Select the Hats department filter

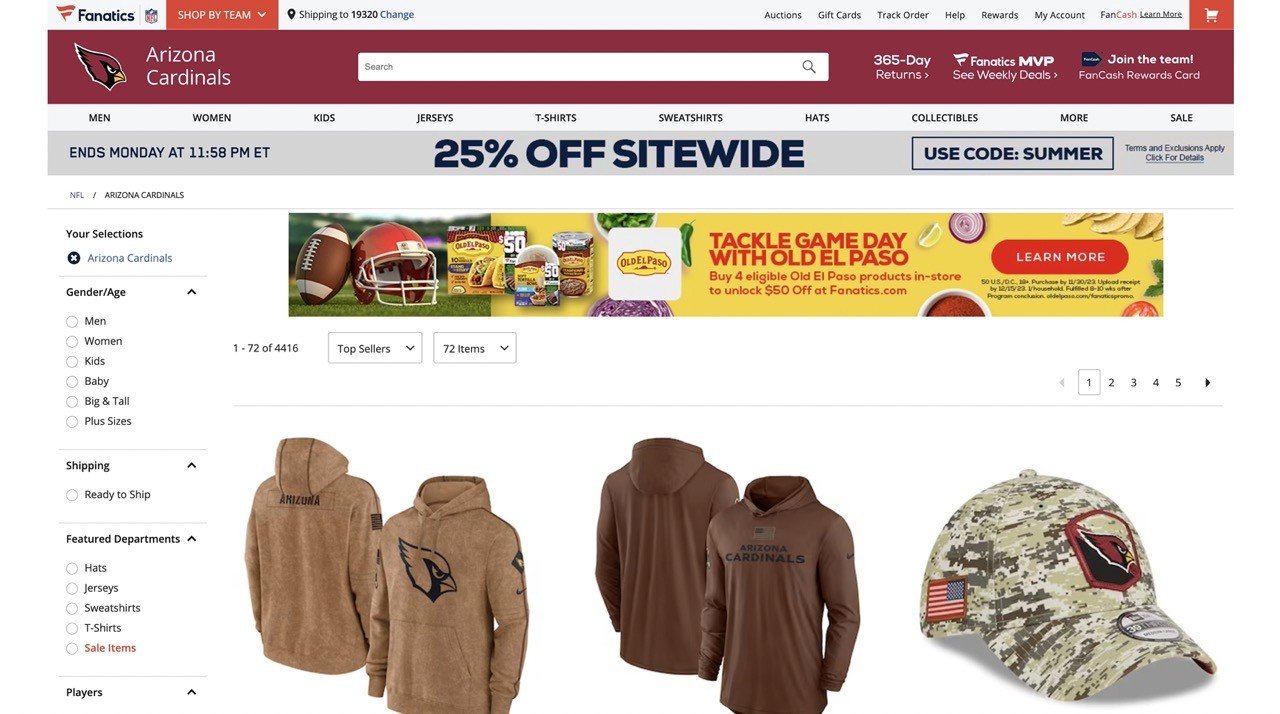pyautogui.click(x=72, y=568)
